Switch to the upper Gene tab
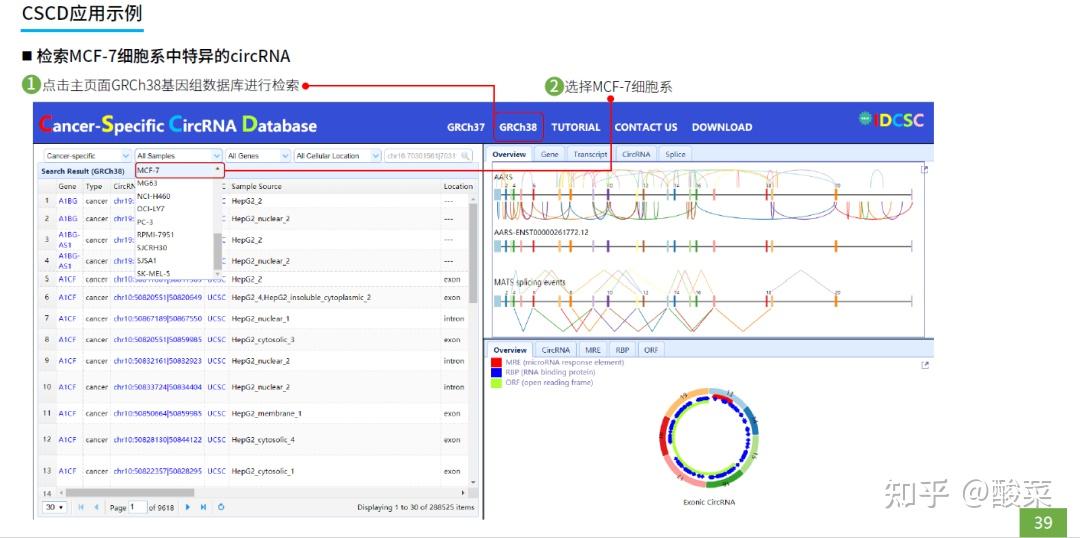Screen dimensions: 1080x538 pos(550,154)
